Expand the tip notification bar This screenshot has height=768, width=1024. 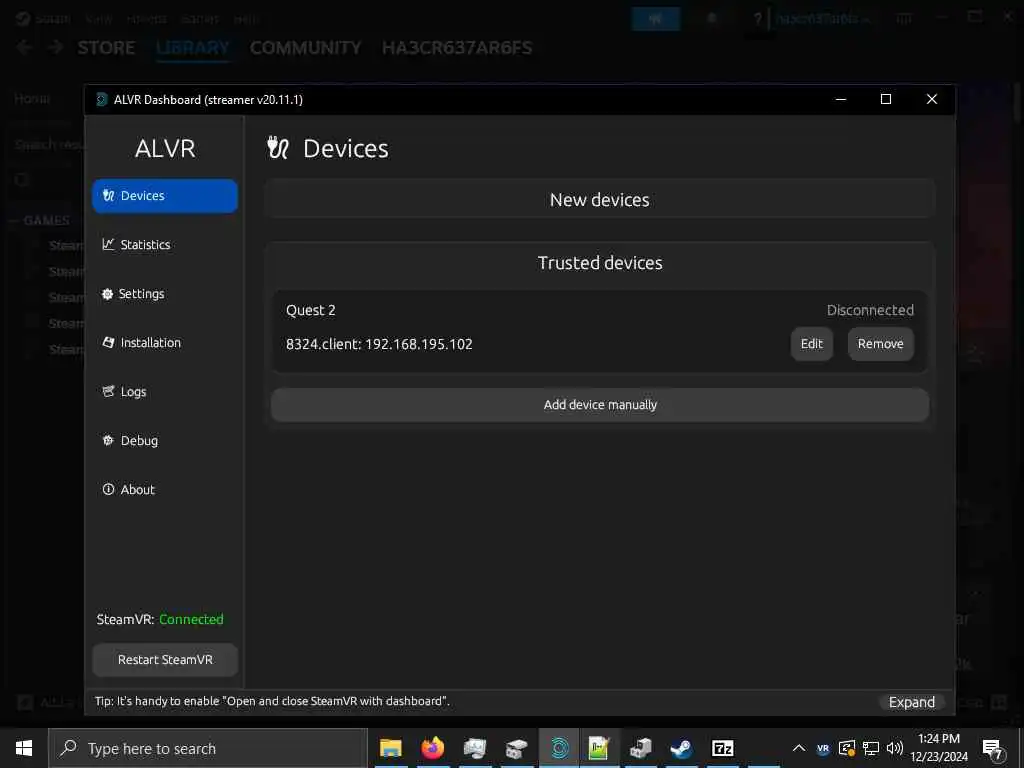pyautogui.click(x=912, y=702)
